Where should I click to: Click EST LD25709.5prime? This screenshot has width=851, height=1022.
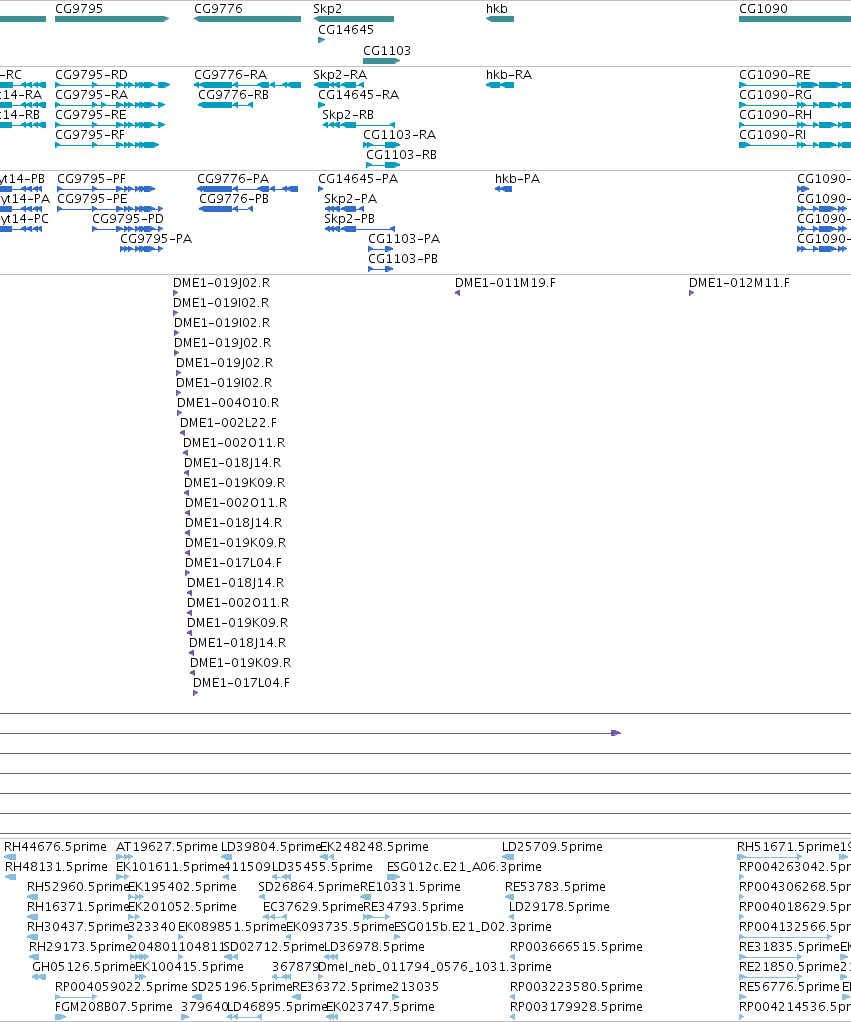[552, 847]
